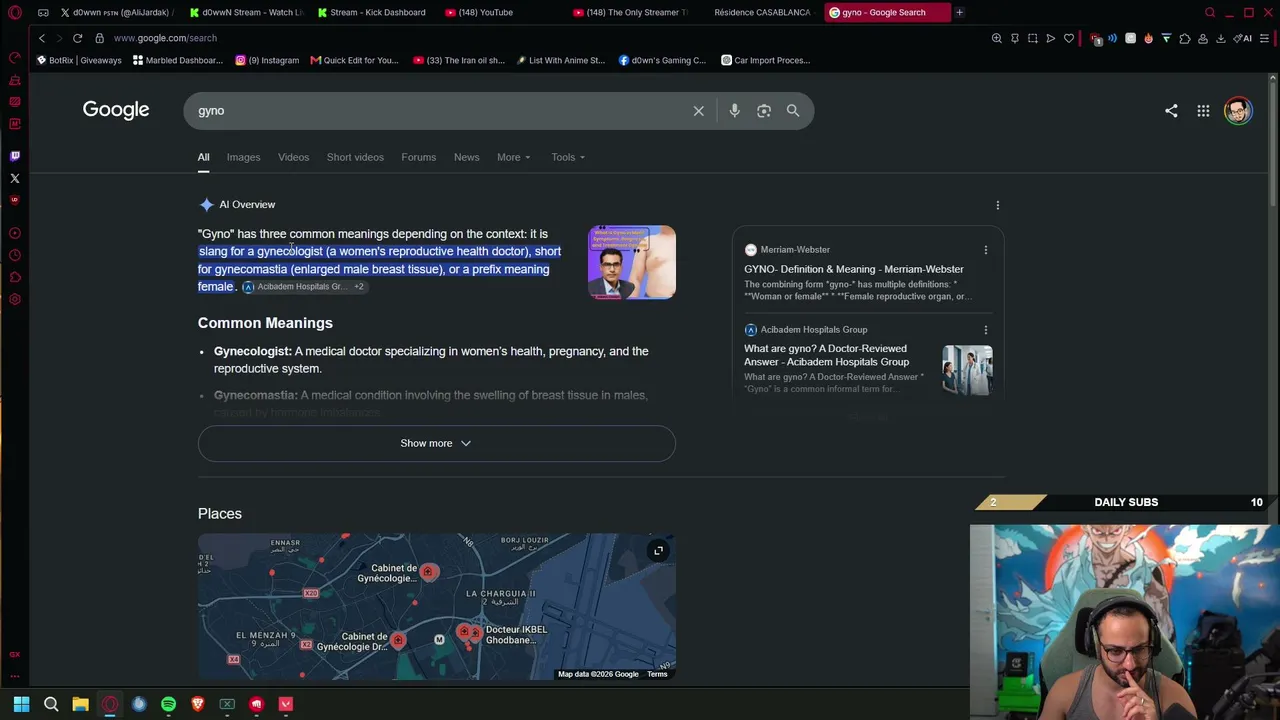Open the Car Import Process bookmark
The image size is (1280, 720).
tap(765, 60)
